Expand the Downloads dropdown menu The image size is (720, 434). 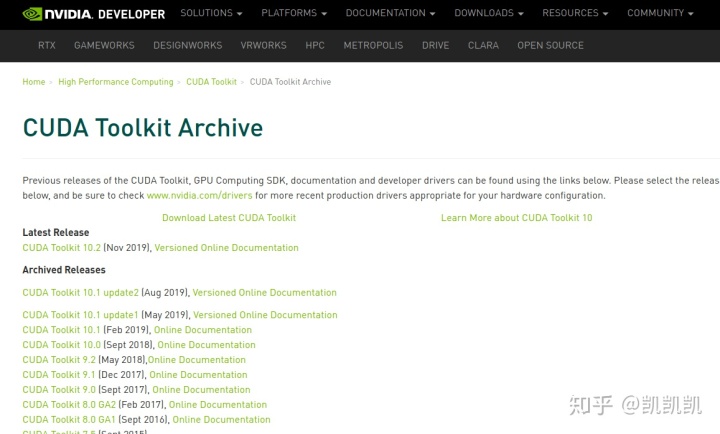point(489,13)
